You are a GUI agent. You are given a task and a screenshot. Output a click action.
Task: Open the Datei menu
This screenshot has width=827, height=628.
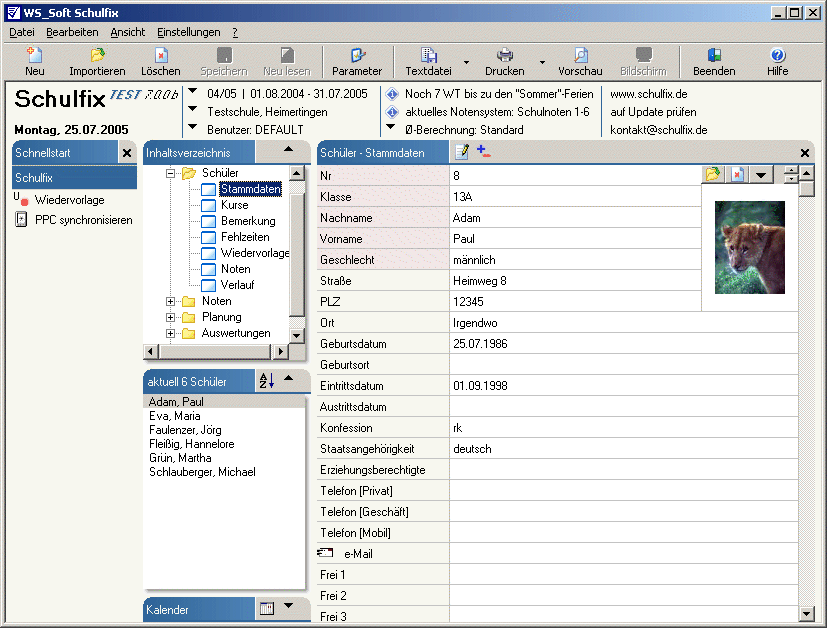[22, 32]
